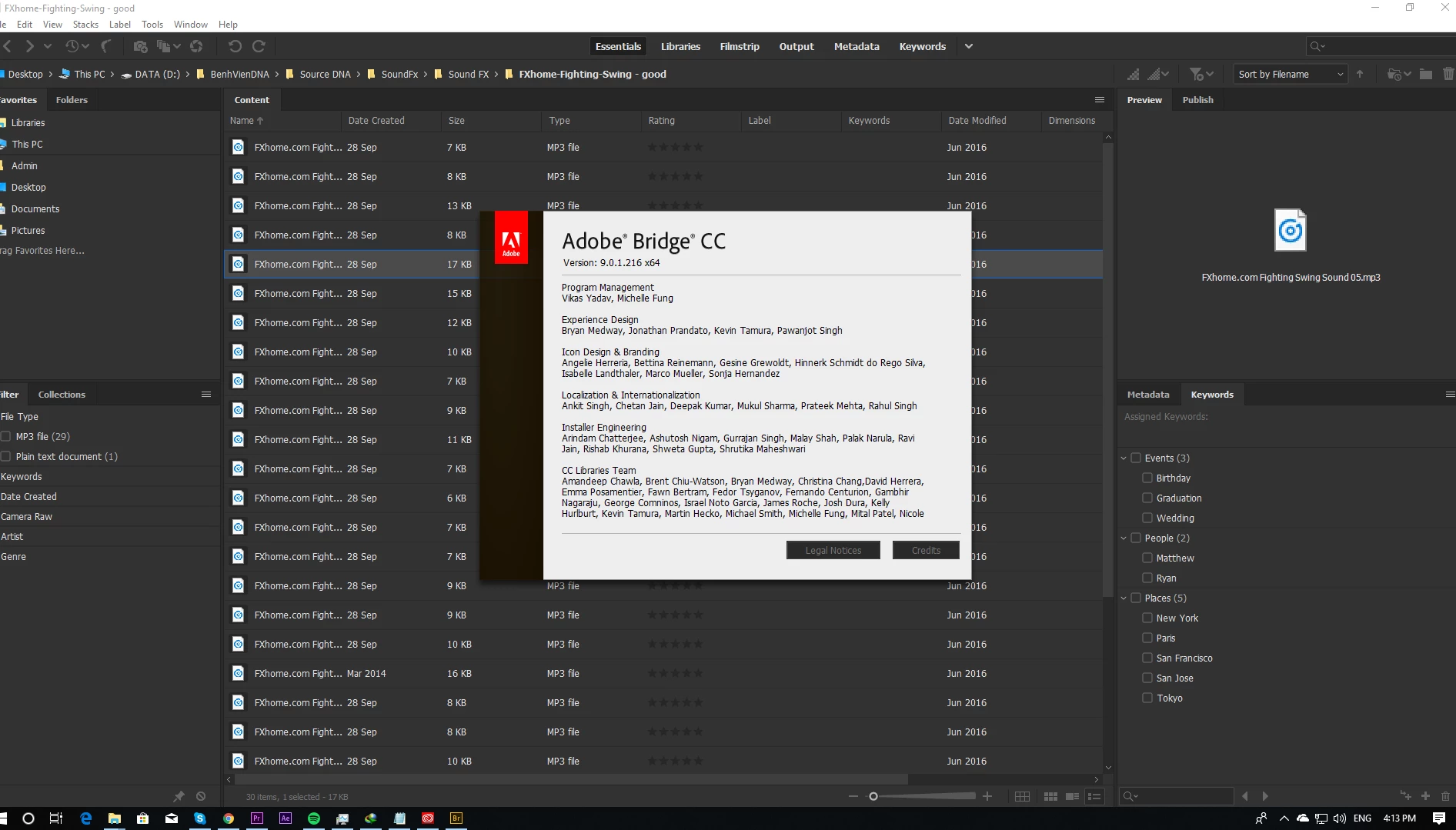Click the boomerang return to application icon
Screen dimensions: 1456x830
pyautogui.click(x=105, y=46)
